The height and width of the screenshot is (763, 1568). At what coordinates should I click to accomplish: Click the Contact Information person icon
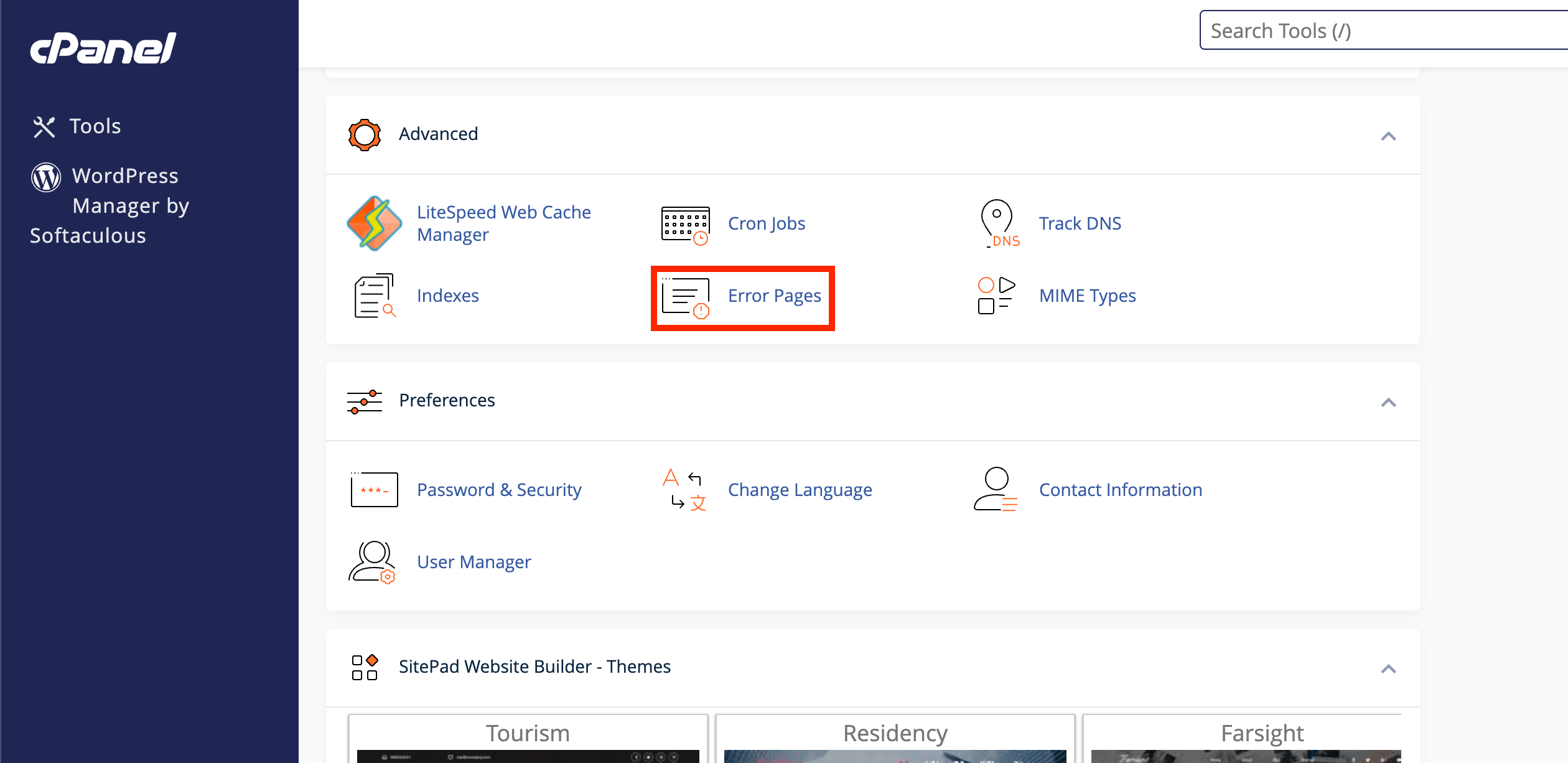(x=996, y=489)
